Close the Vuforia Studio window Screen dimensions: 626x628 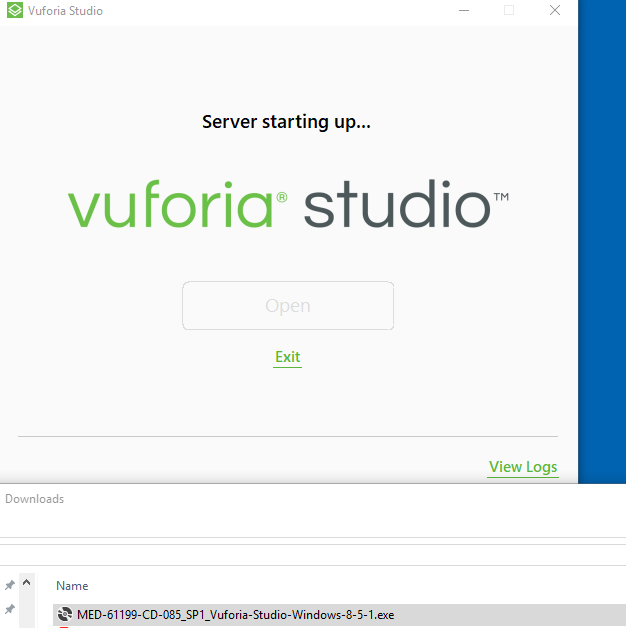point(555,10)
